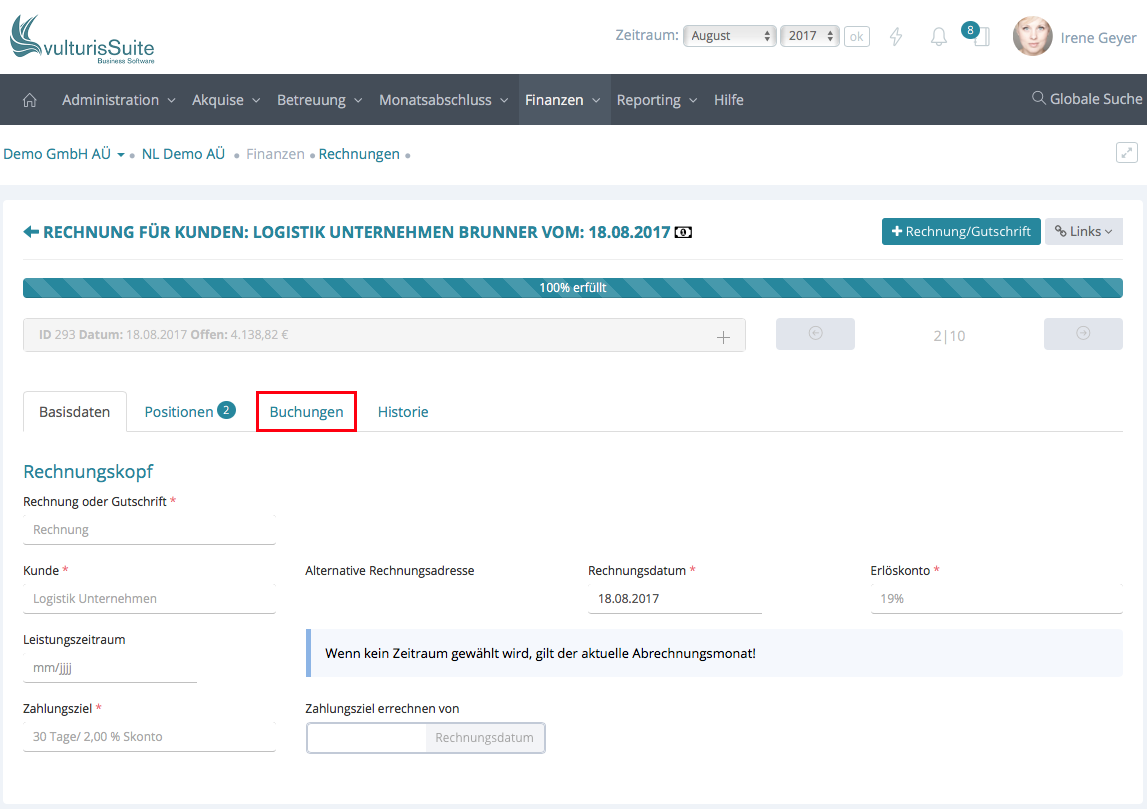Viewport: 1147px width, 809px height.
Task: Click the Rechnungen breadcrumb link
Action: [359, 154]
